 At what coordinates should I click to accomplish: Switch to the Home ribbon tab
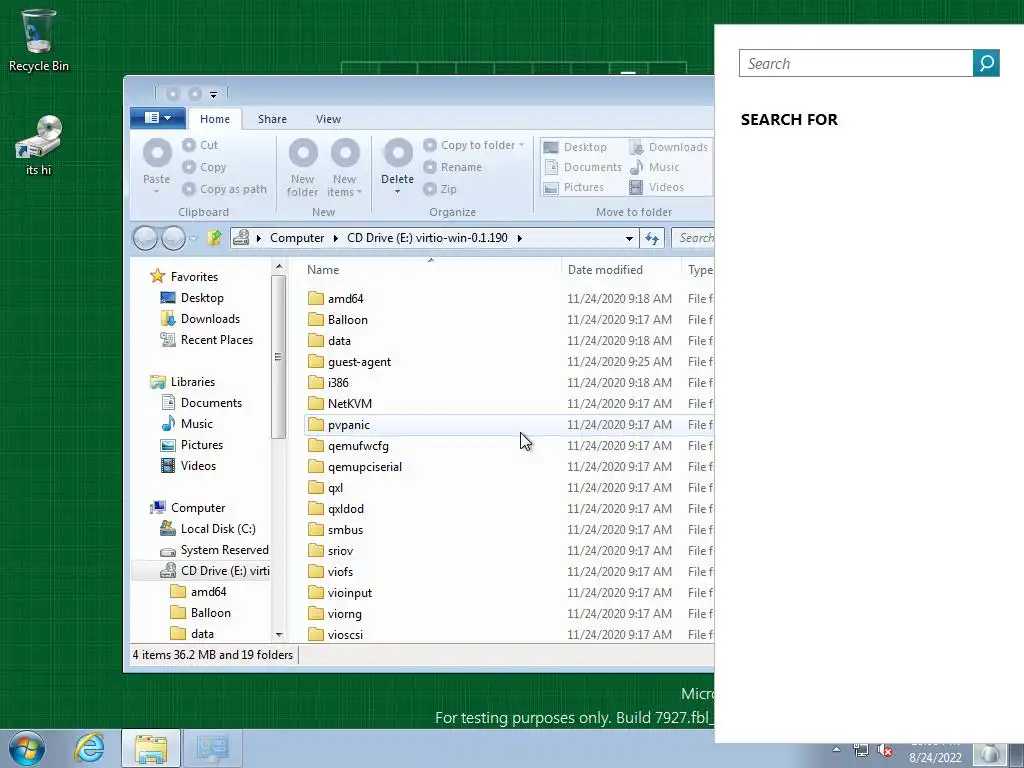click(215, 119)
